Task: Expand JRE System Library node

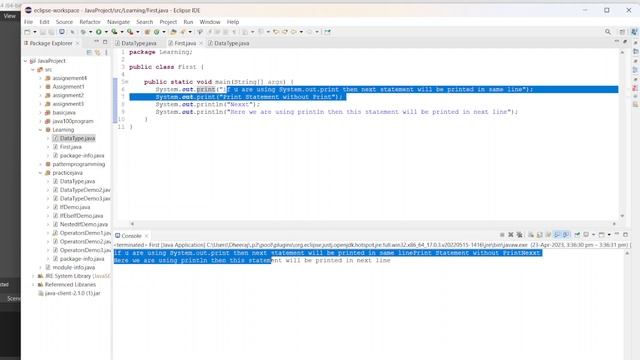Action: pos(33,276)
